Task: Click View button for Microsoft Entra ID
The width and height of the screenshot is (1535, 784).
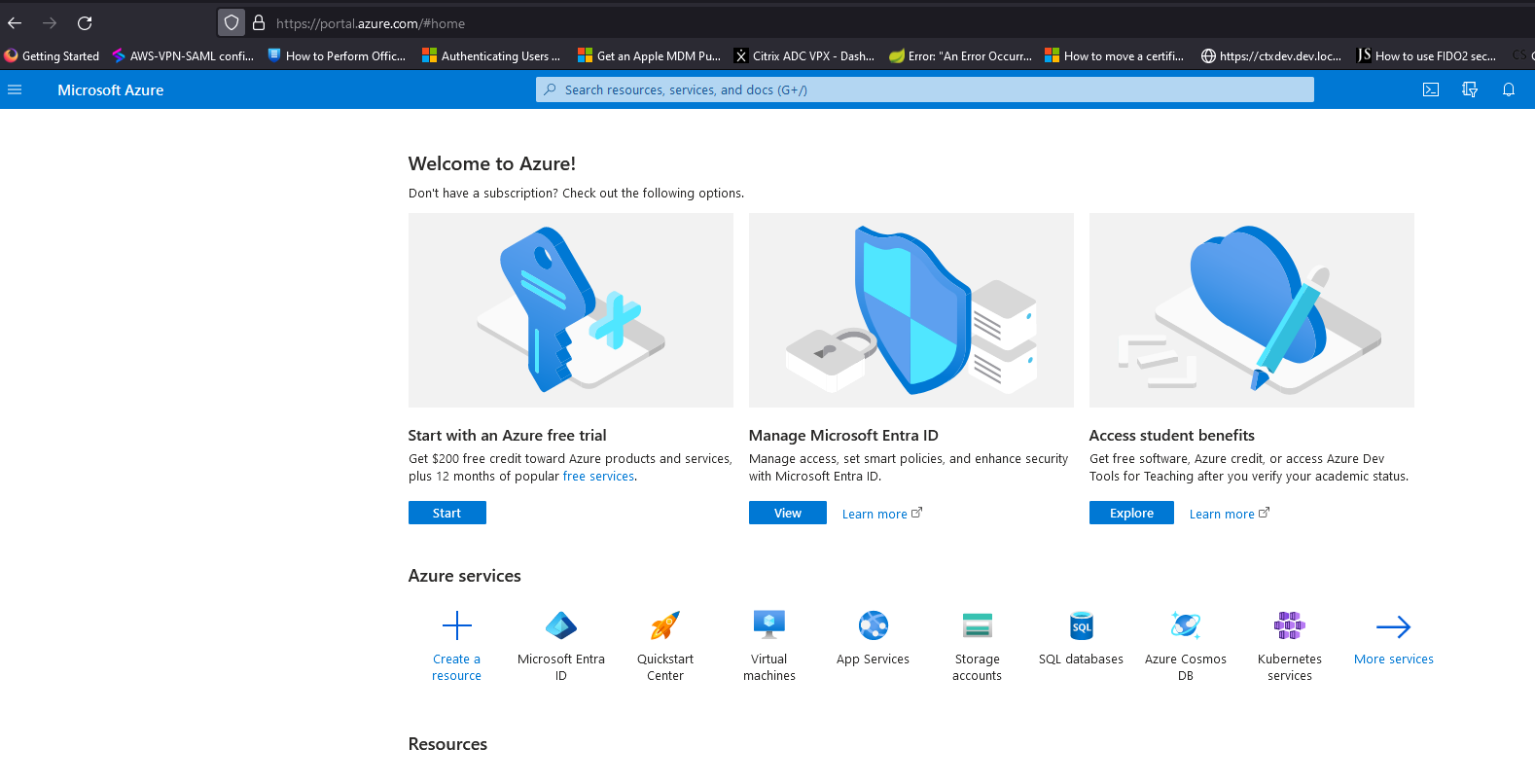Action: [x=787, y=513]
